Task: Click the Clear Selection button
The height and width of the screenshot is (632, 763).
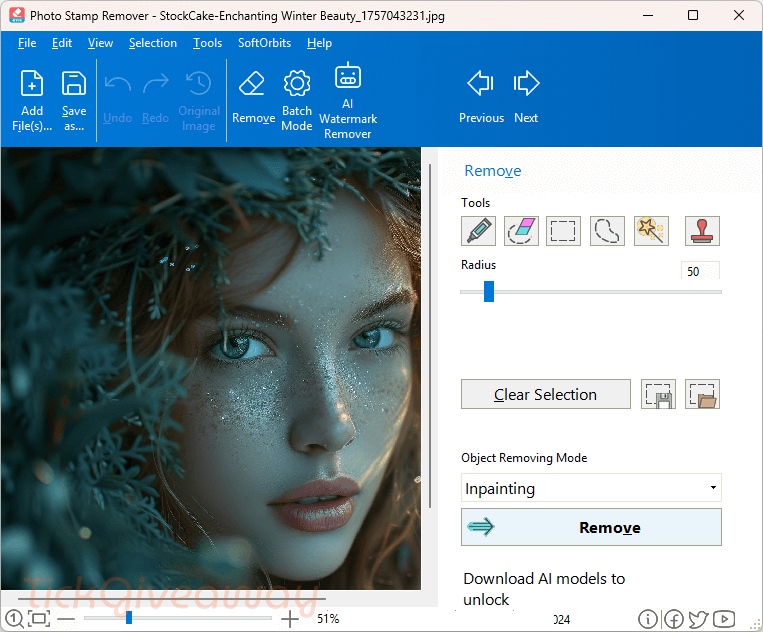Action: [x=545, y=394]
